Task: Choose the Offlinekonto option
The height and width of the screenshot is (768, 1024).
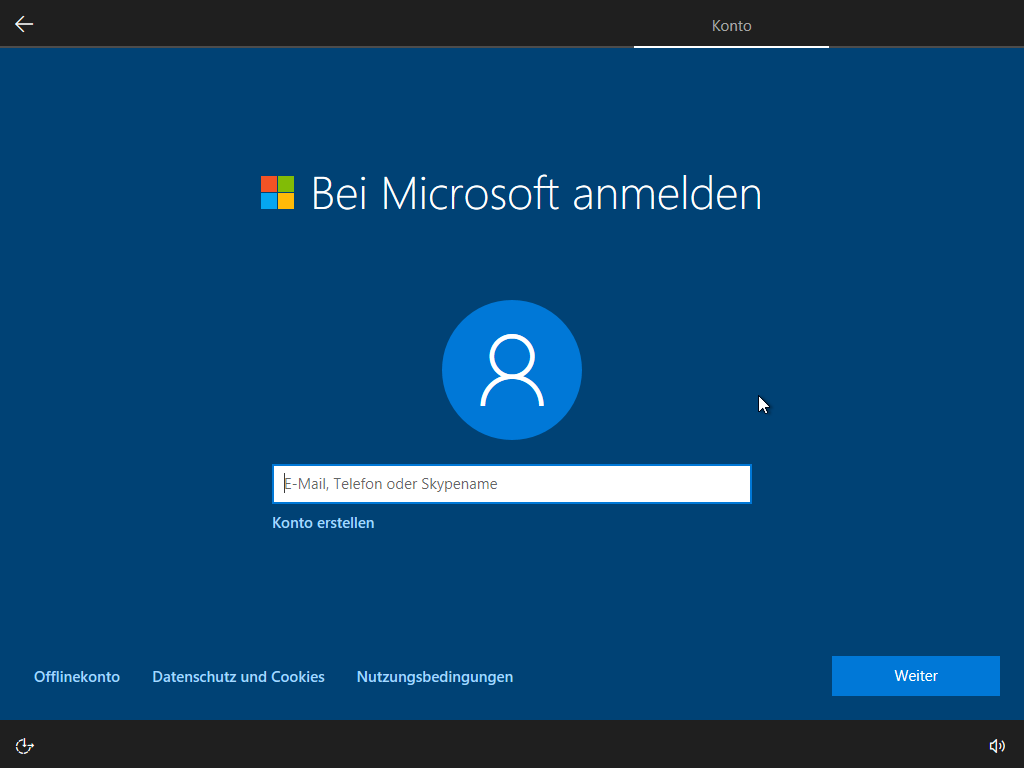Action: (x=77, y=677)
